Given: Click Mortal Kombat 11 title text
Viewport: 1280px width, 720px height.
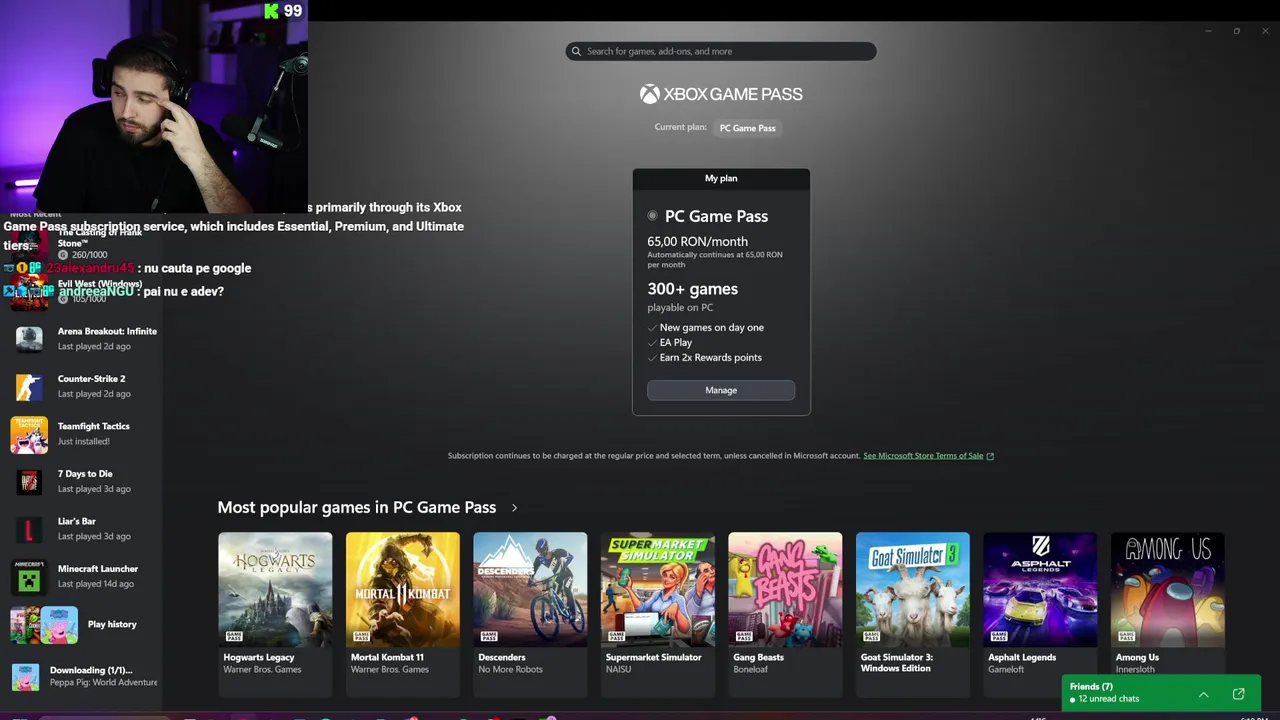Looking at the screenshot, I should coord(387,657).
